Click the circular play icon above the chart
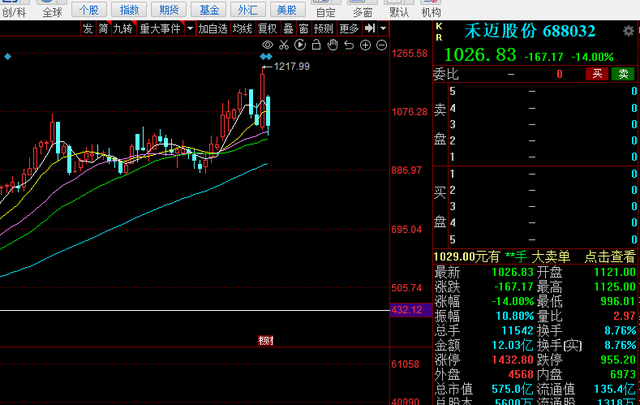The height and width of the screenshot is (405, 640). click(300, 46)
